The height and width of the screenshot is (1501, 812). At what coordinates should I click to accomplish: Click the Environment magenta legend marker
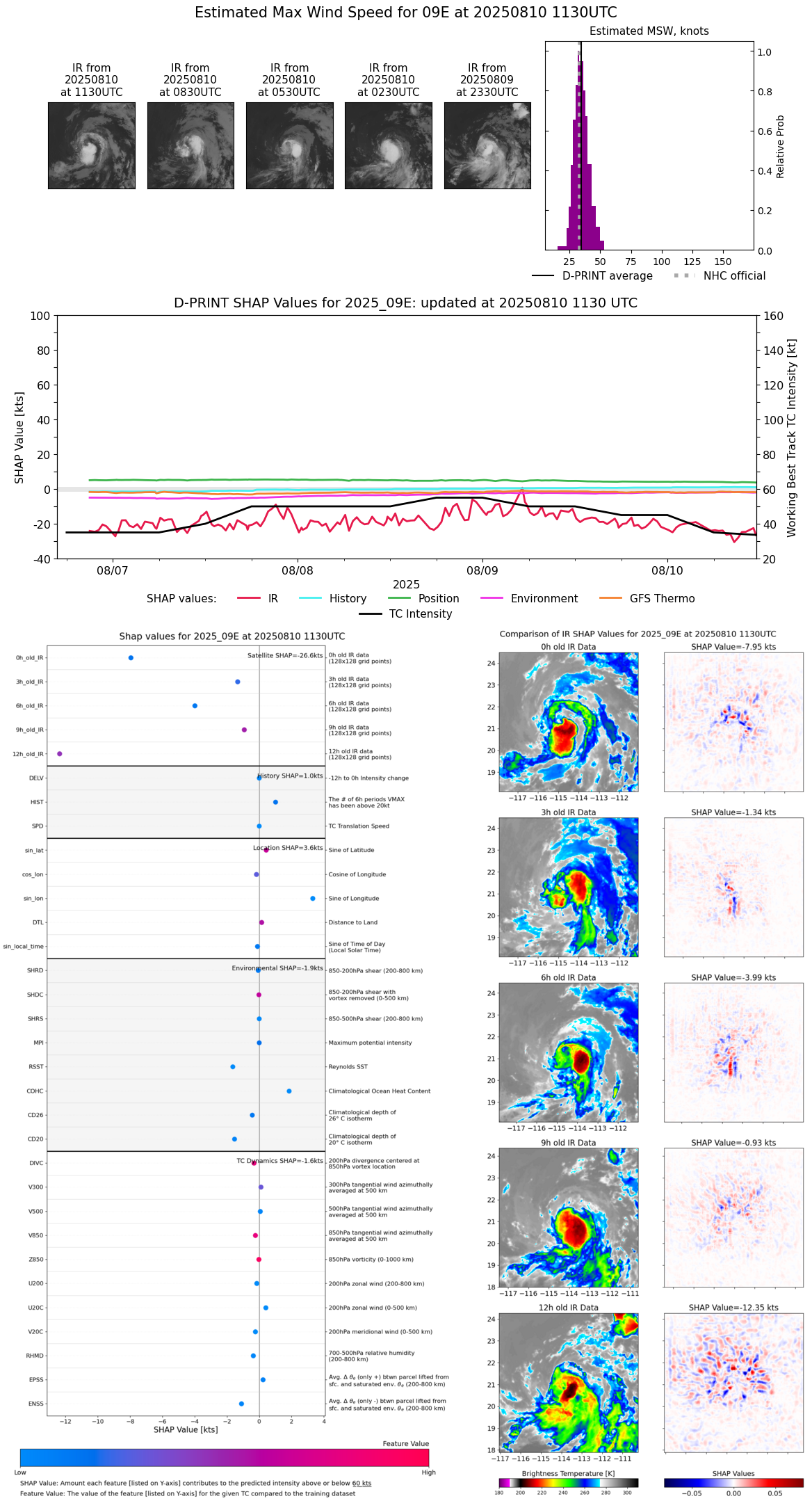[492, 598]
